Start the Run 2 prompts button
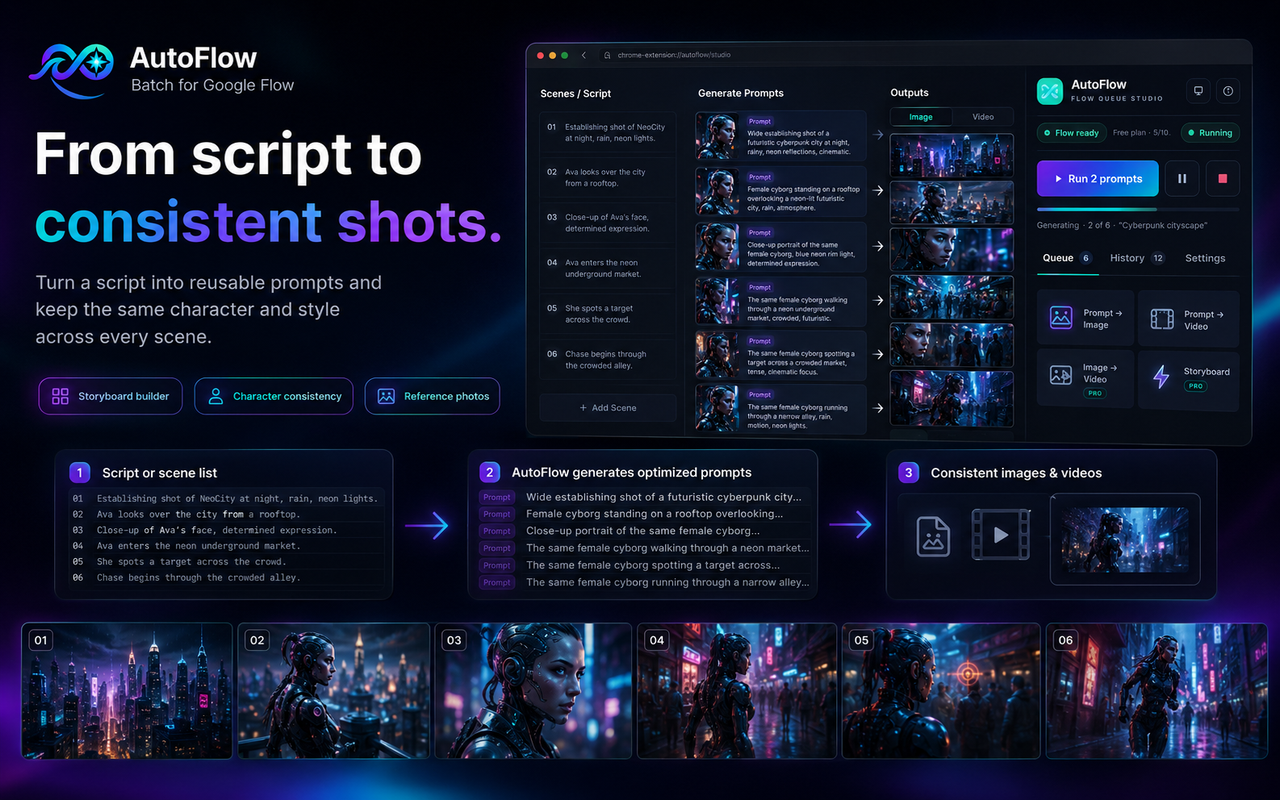The height and width of the screenshot is (800, 1280). point(1098,179)
